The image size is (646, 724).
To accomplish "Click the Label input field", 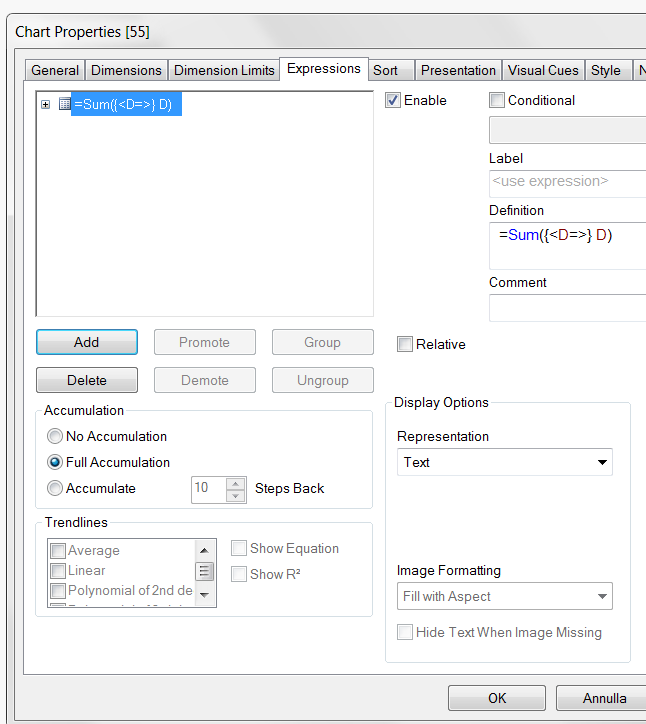I will 568,183.
